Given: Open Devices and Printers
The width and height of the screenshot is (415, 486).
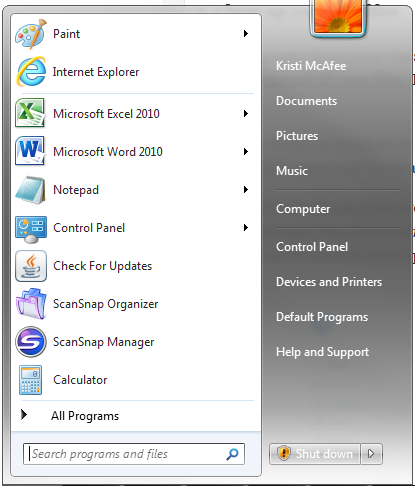Looking at the screenshot, I should (329, 282).
